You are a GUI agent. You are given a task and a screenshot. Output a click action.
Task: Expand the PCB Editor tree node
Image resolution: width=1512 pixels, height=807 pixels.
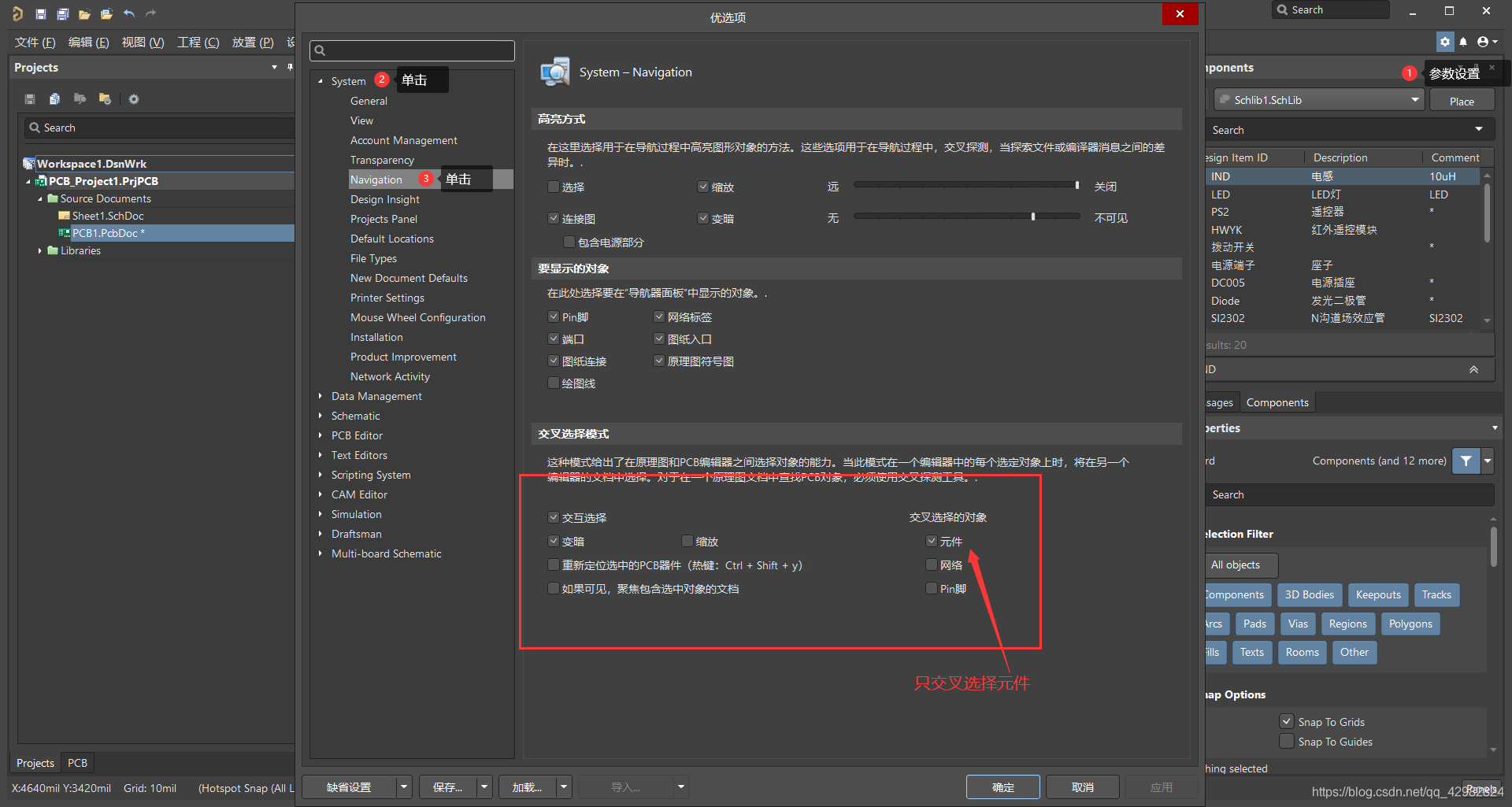[321, 435]
